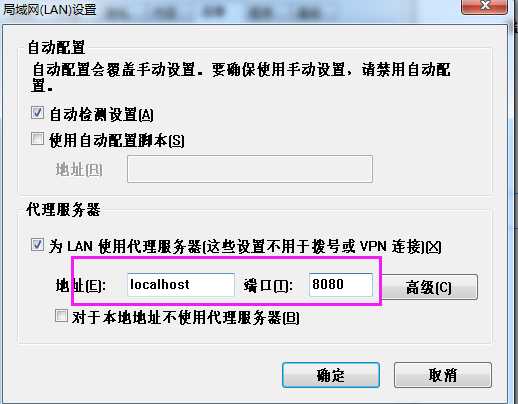The image size is (518, 404).
Task: Click the 对于本地地址不使用代理服务器(B) label text
Action: click(x=186, y=318)
